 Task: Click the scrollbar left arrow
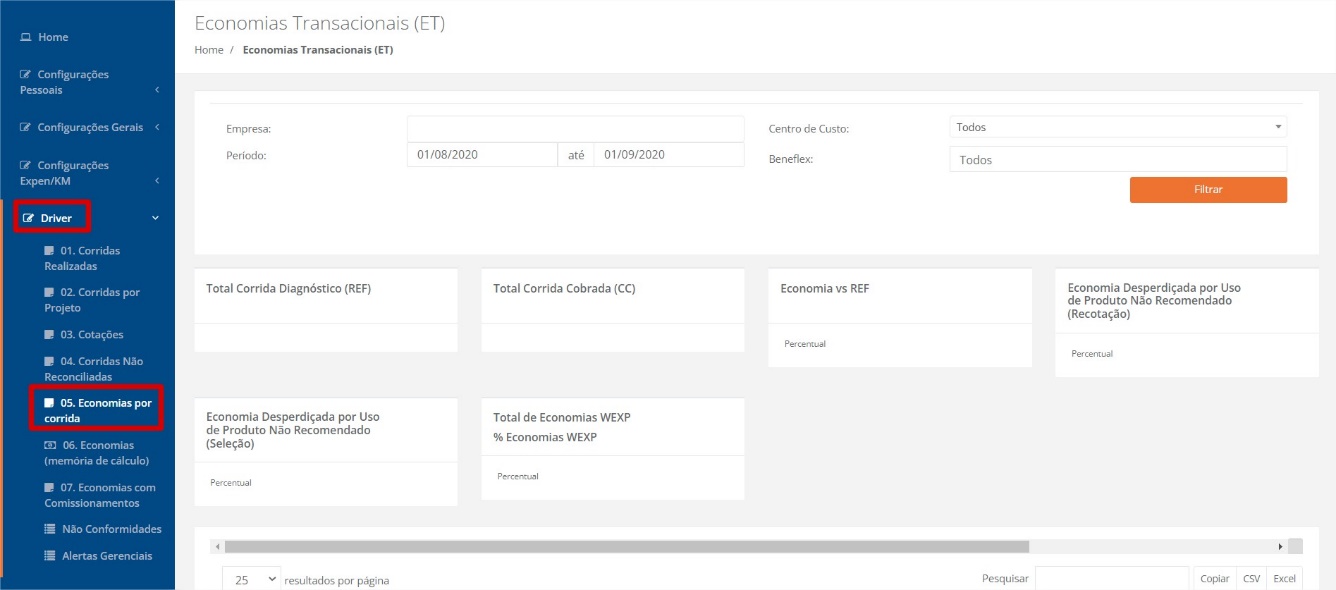[x=218, y=547]
